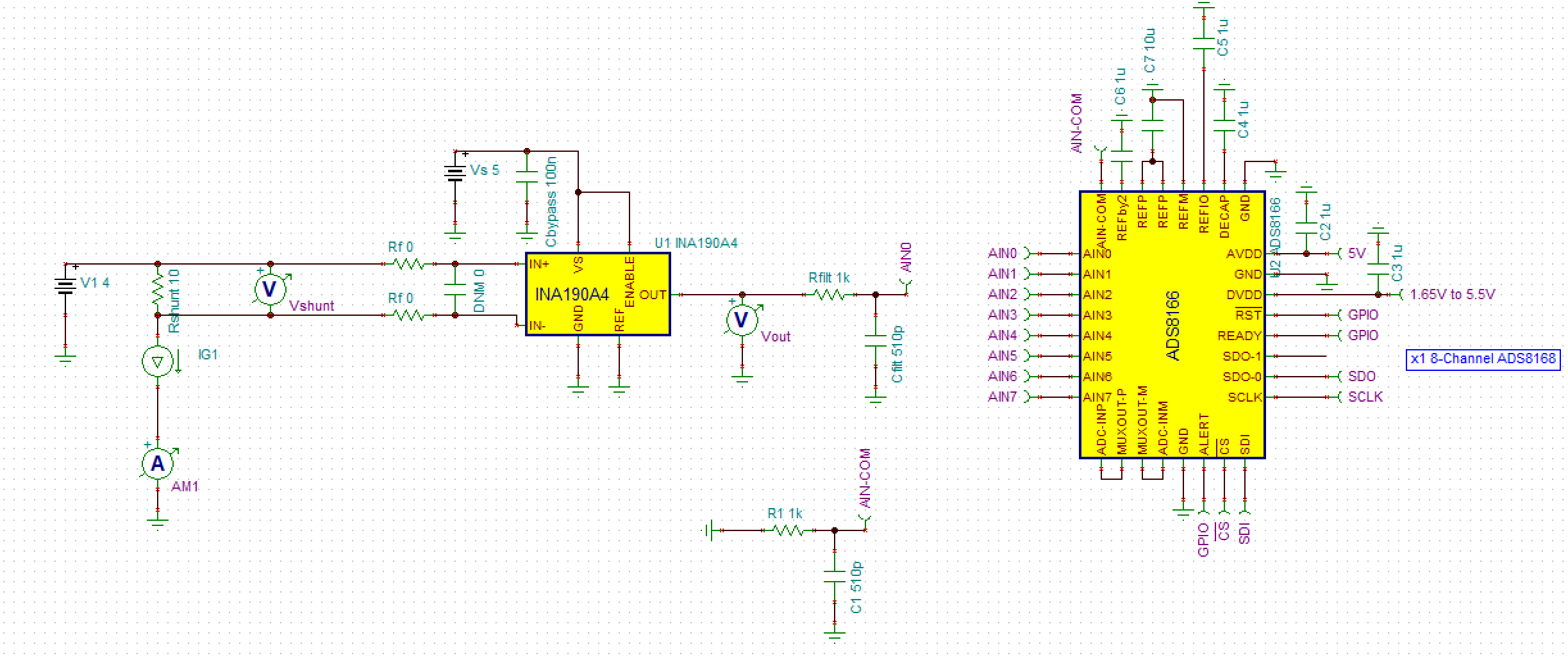
Task: Click the GPIO label below the ALERT pin
Action: click(1203, 540)
